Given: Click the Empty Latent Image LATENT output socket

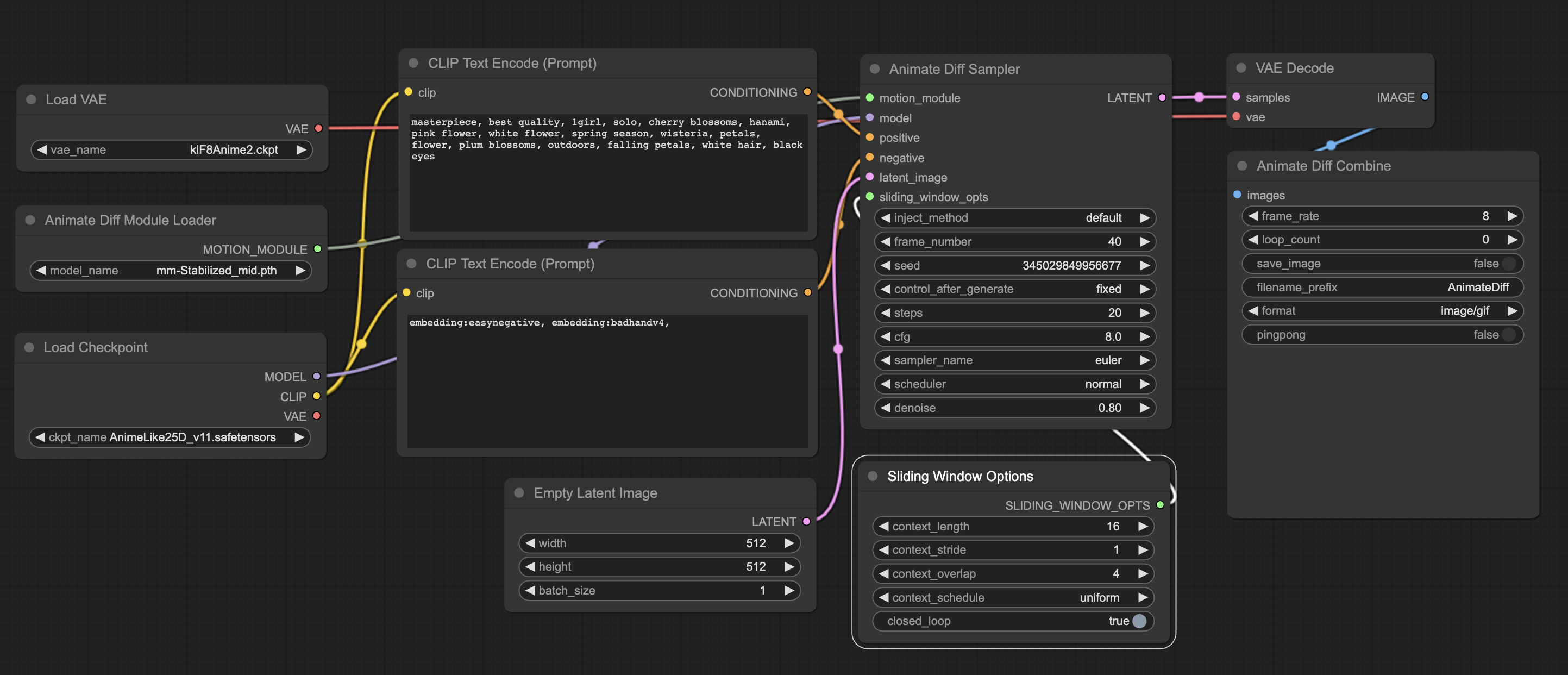Looking at the screenshot, I should click(806, 521).
